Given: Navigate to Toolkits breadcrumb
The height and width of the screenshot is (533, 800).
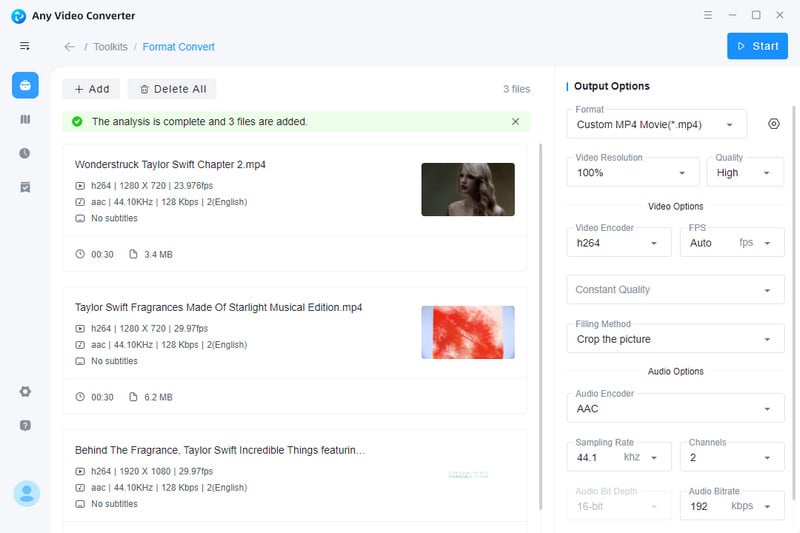Looking at the screenshot, I should click(110, 47).
